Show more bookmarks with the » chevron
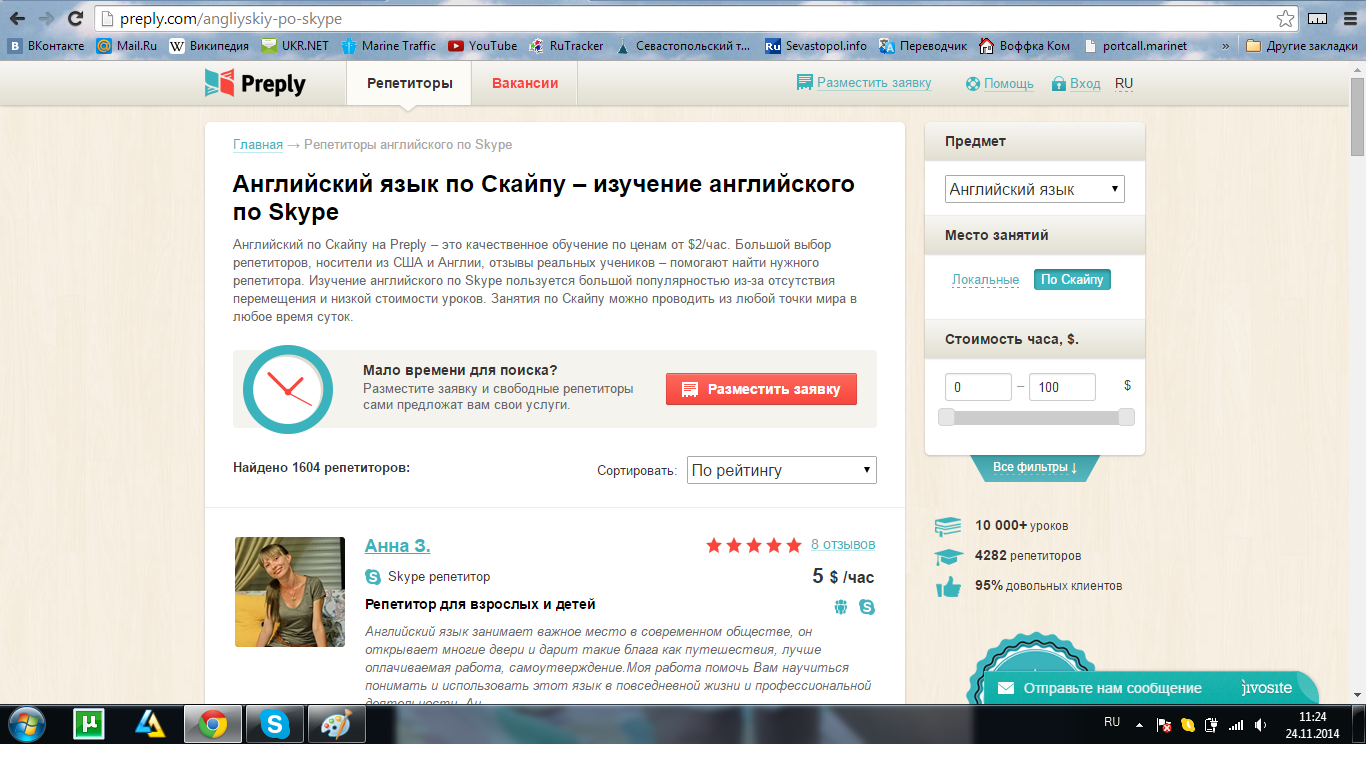This screenshot has width=1366, height=768. (x=1225, y=45)
